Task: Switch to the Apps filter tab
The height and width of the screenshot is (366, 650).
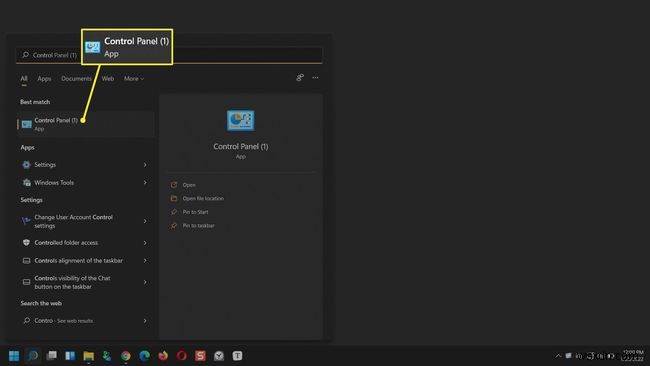Action: click(44, 78)
